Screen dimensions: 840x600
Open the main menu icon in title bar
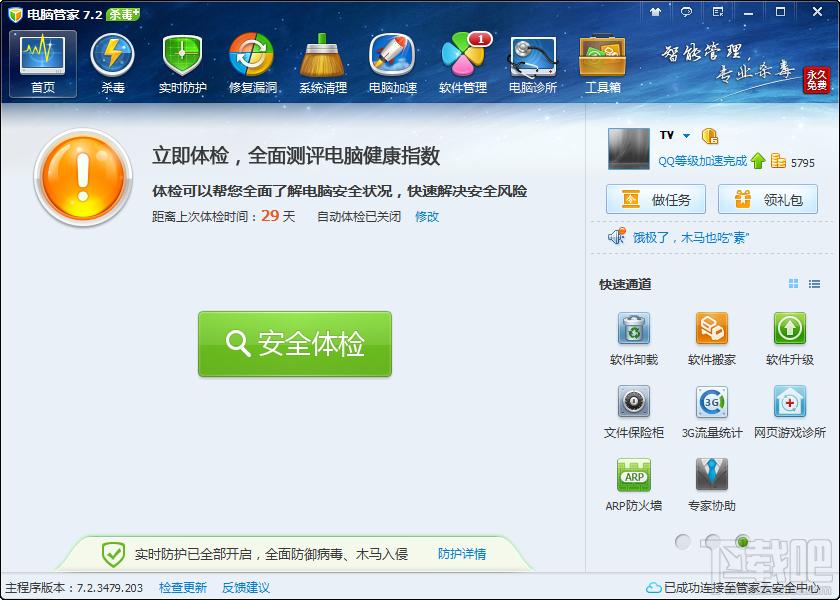pos(718,12)
